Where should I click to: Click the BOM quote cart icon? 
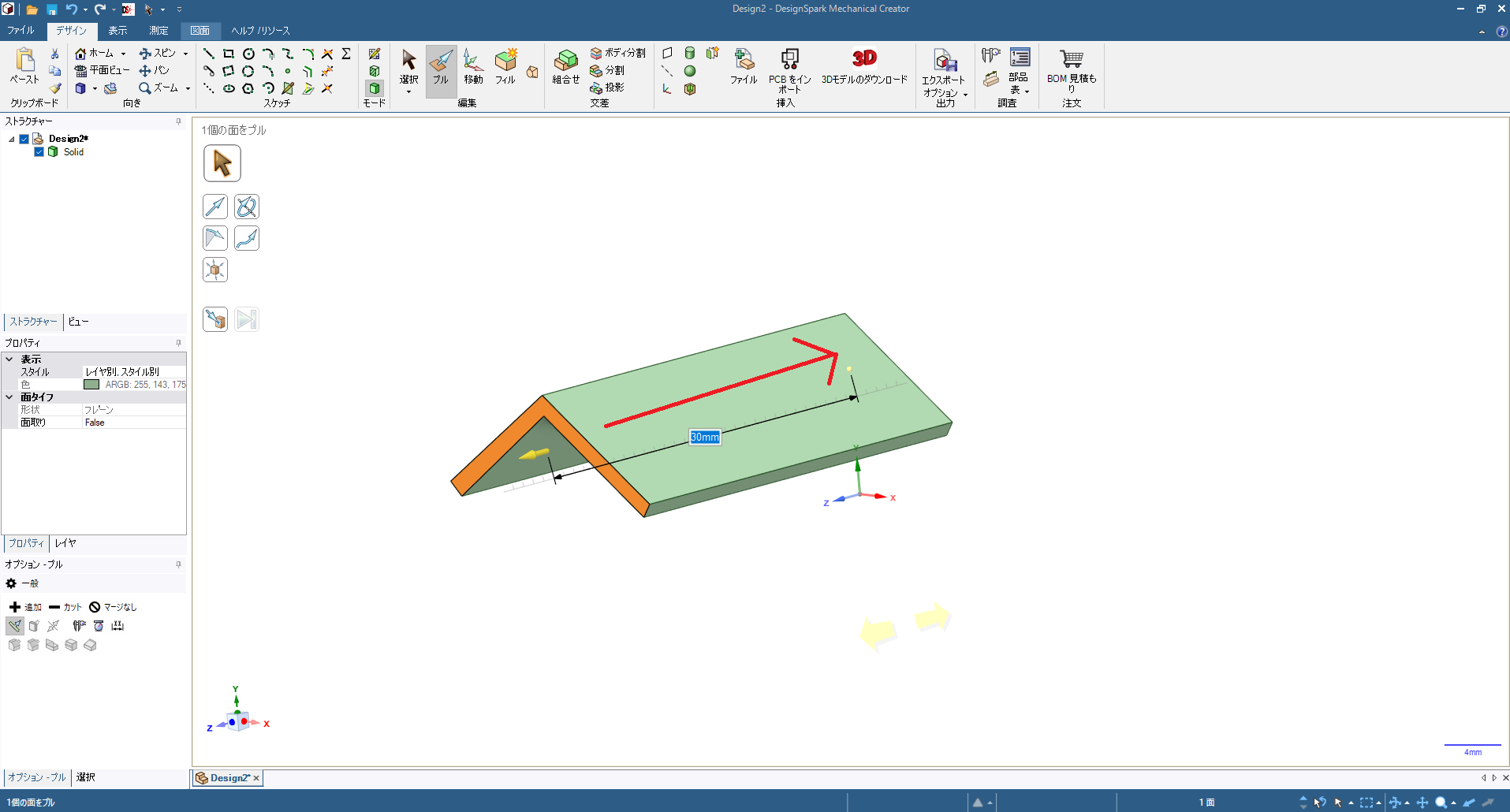[1071, 59]
